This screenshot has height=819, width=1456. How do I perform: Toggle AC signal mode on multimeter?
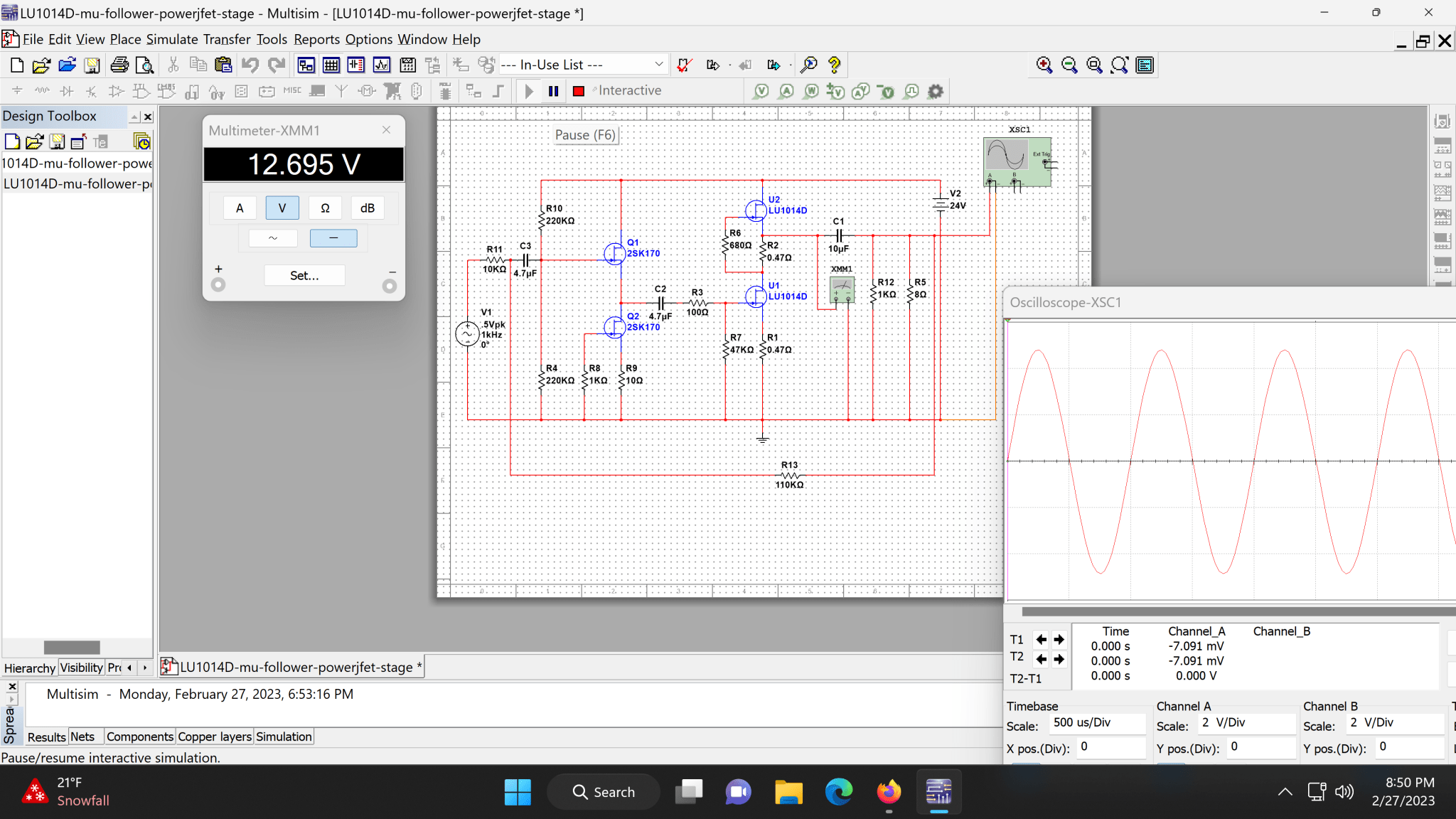click(x=273, y=238)
